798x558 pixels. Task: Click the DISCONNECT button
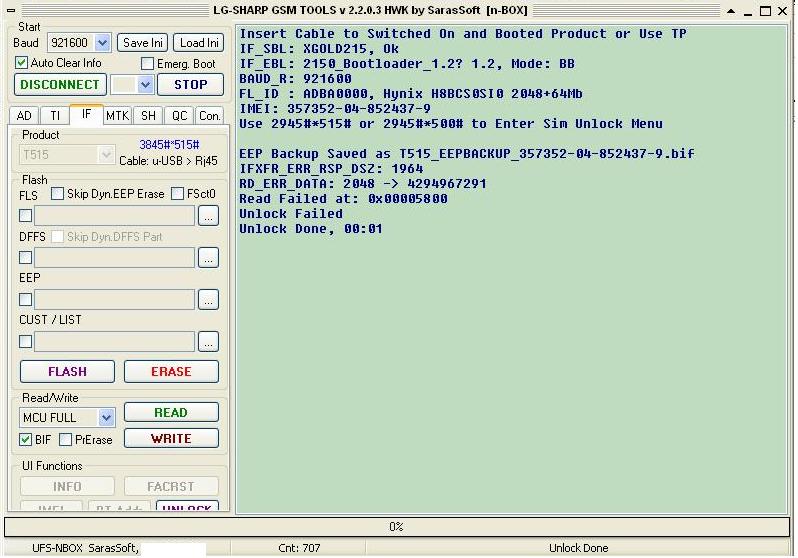(x=60, y=85)
